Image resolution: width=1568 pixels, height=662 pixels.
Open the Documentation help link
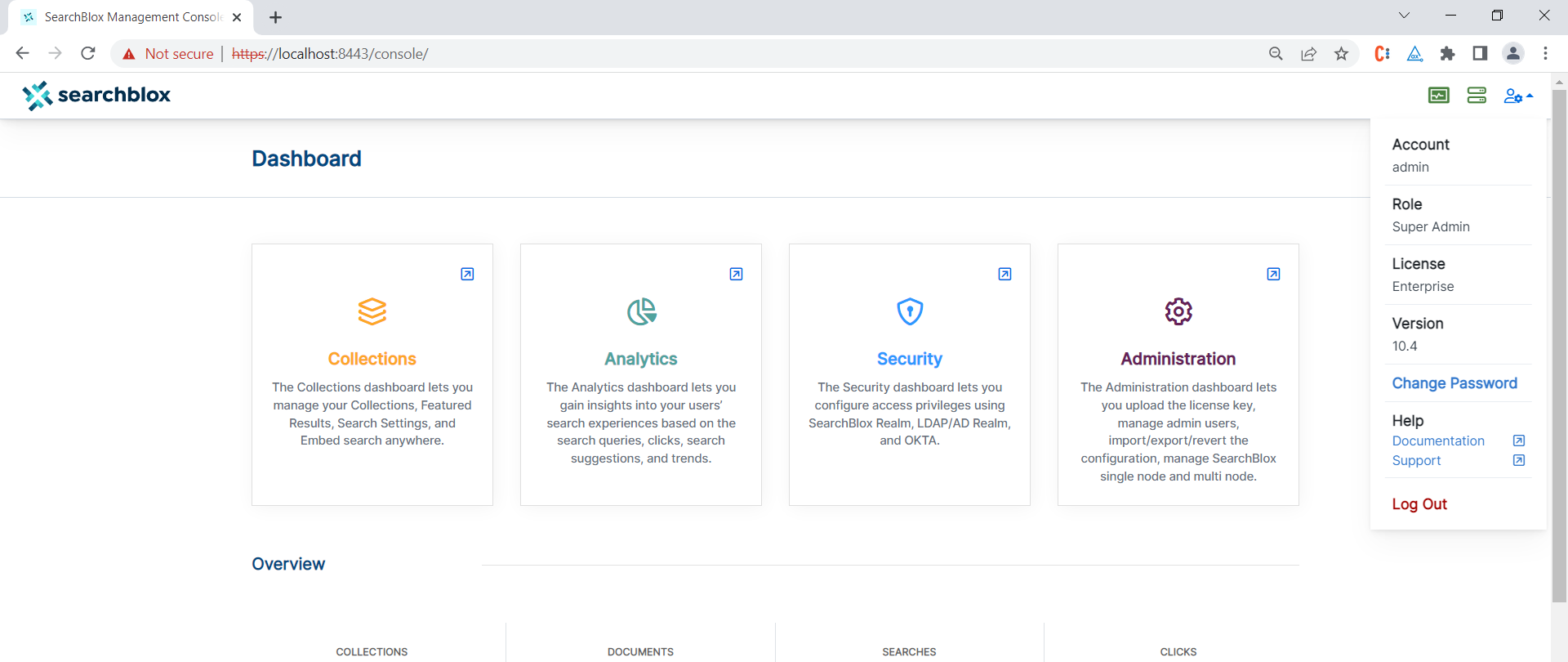click(x=1438, y=441)
